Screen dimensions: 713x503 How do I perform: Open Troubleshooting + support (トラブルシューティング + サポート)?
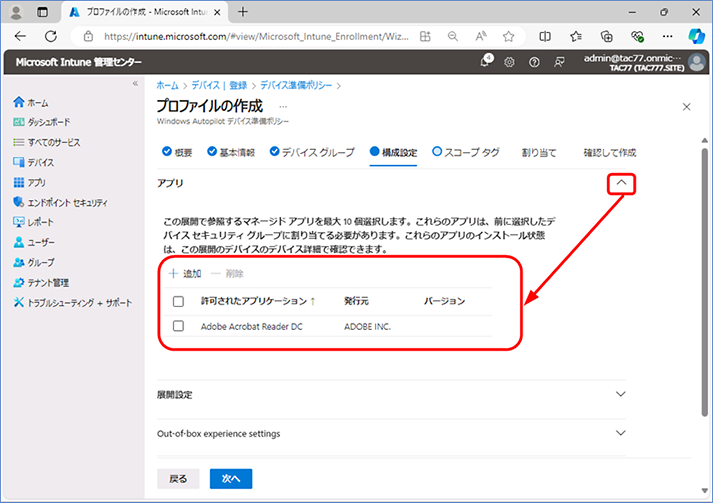pos(73,302)
